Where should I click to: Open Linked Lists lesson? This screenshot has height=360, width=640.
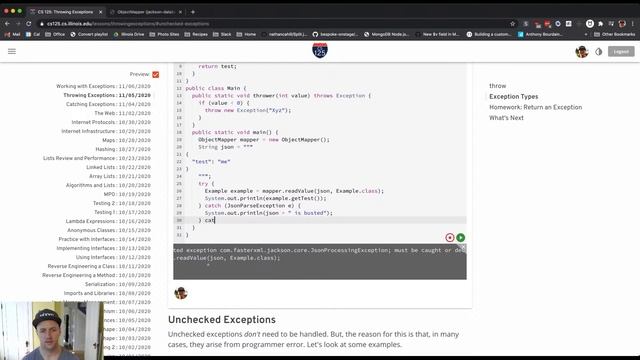(118, 167)
